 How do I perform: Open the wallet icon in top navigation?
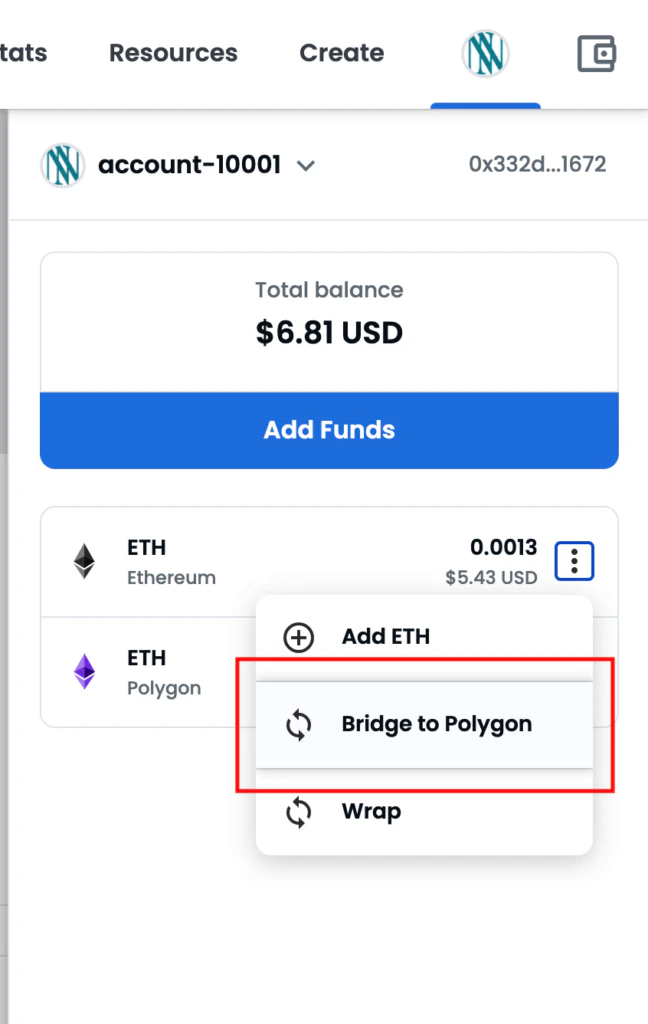(596, 54)
